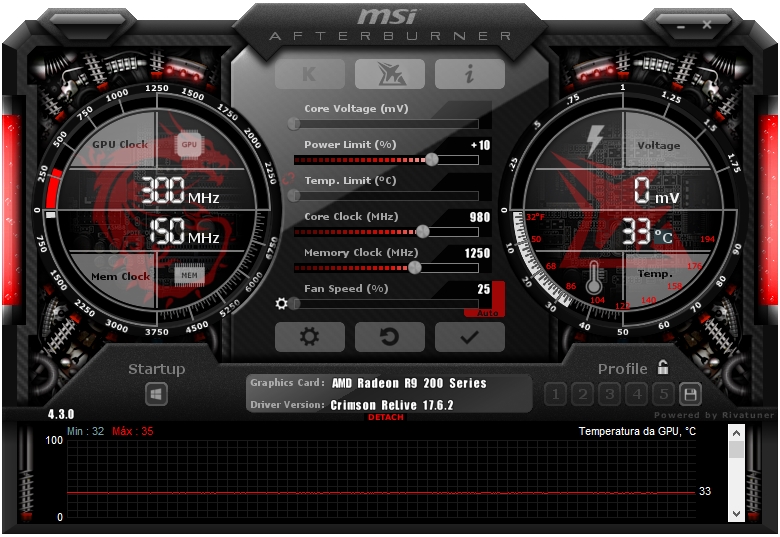Image resolution: width=780 pixels, height=537 pixels.
Task: Click the Core Voltage (mV) label
Action: (356, 108)
